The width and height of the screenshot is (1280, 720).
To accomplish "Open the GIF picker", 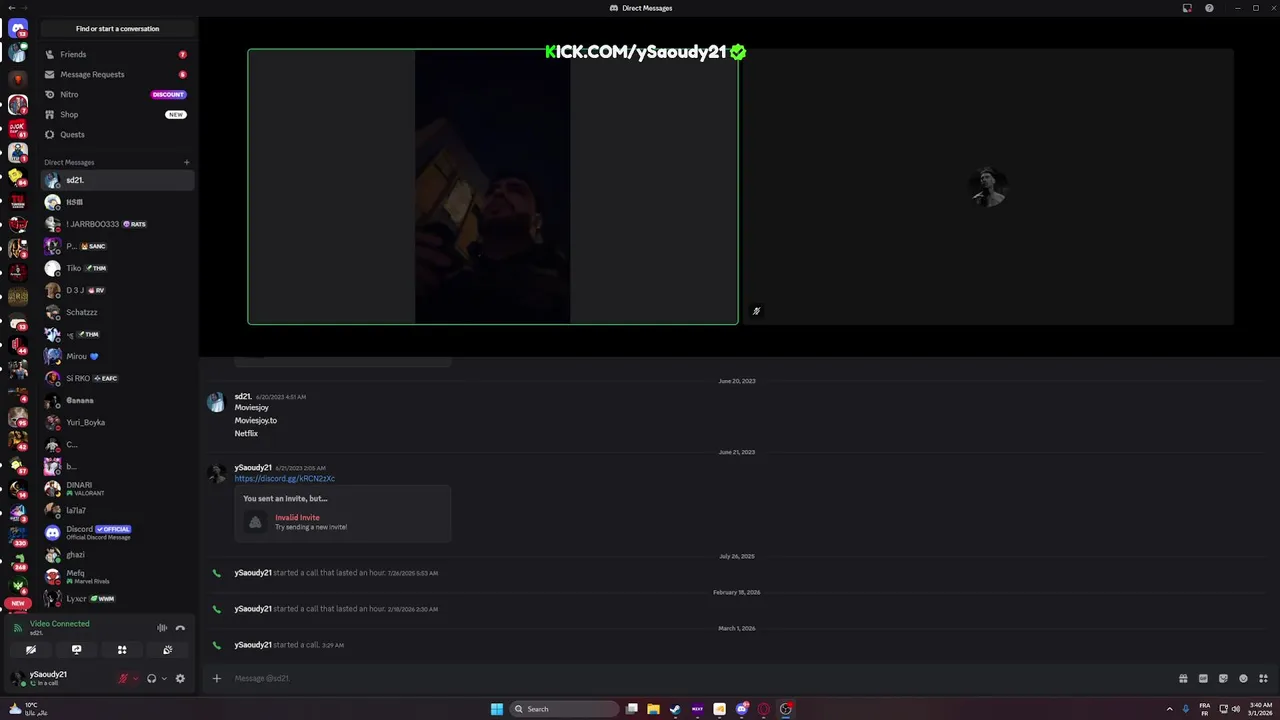I will coord(1203,678).
